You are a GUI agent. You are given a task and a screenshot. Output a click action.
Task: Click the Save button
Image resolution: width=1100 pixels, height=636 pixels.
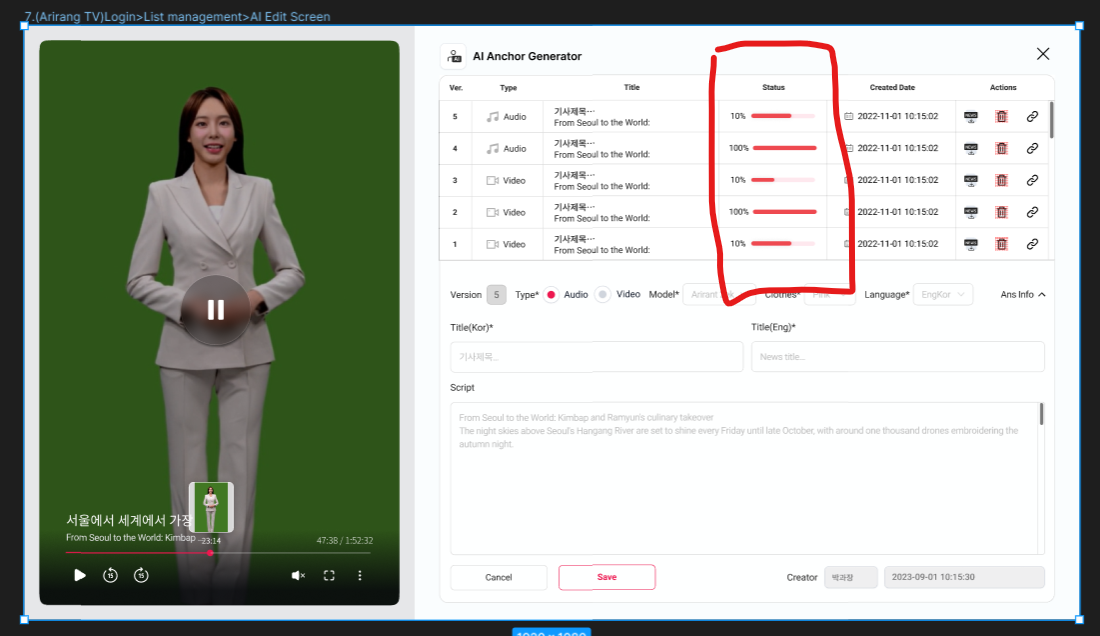606,577
